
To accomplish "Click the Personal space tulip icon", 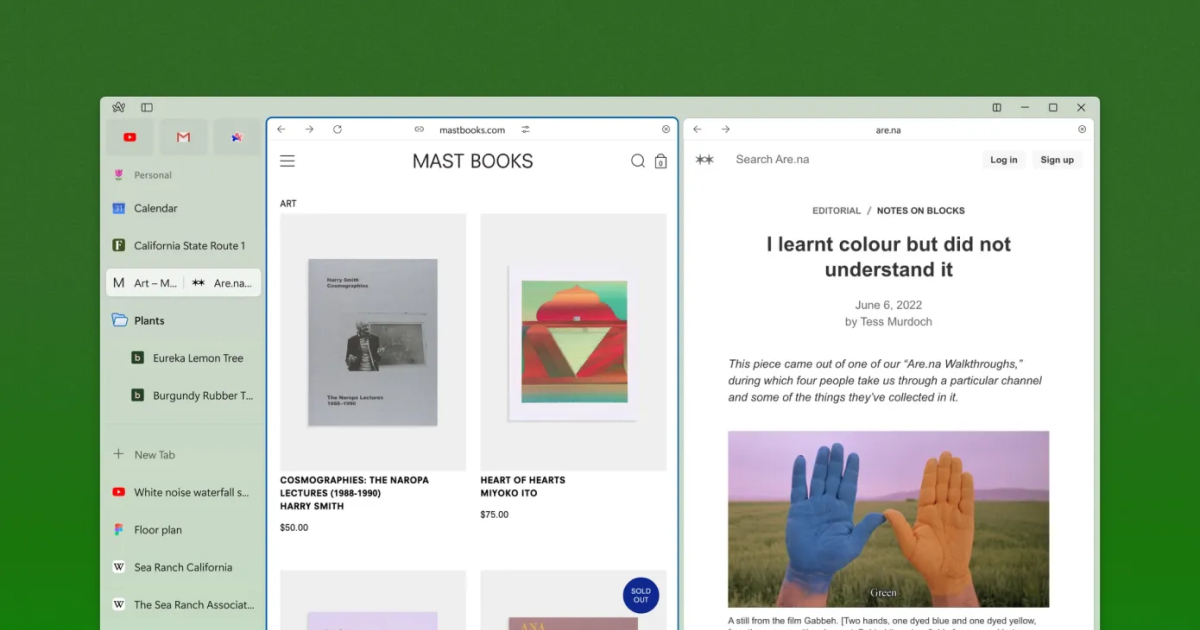I will (119, 175).
